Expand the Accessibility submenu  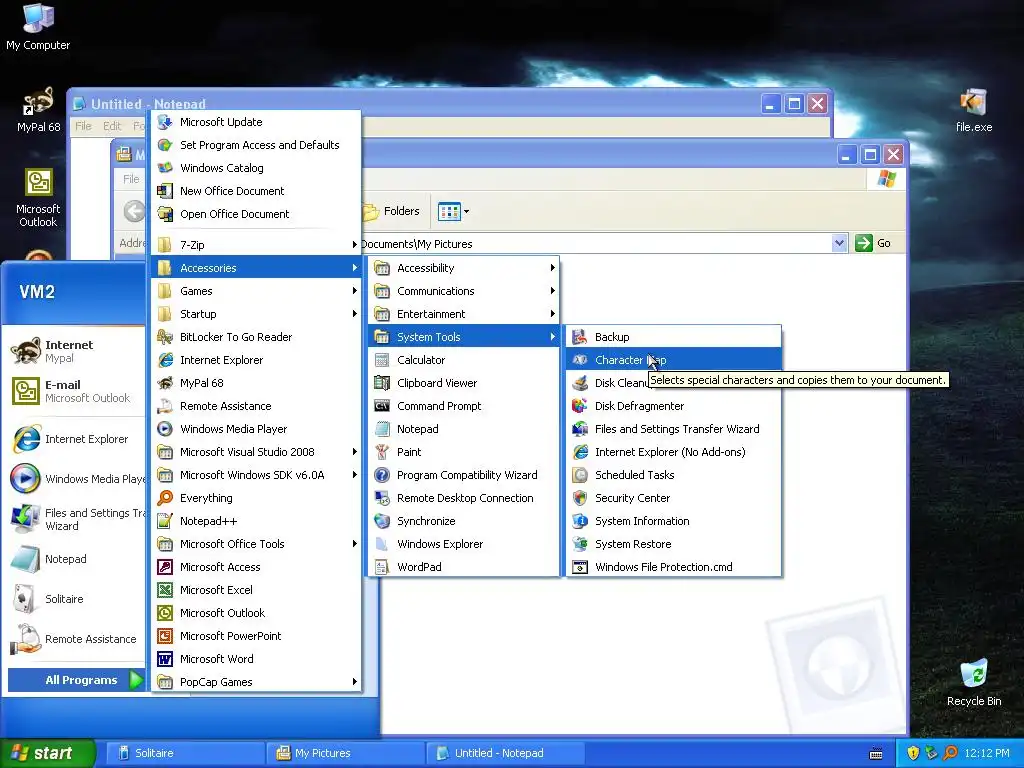(x=464, y=268)
